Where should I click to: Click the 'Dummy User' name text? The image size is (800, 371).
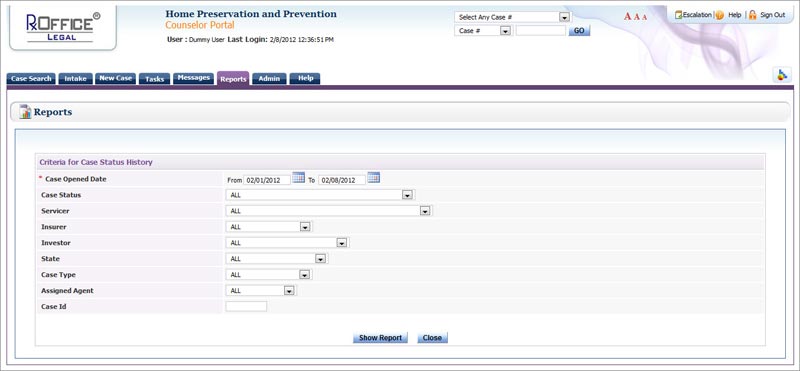(x=207, y=39)
